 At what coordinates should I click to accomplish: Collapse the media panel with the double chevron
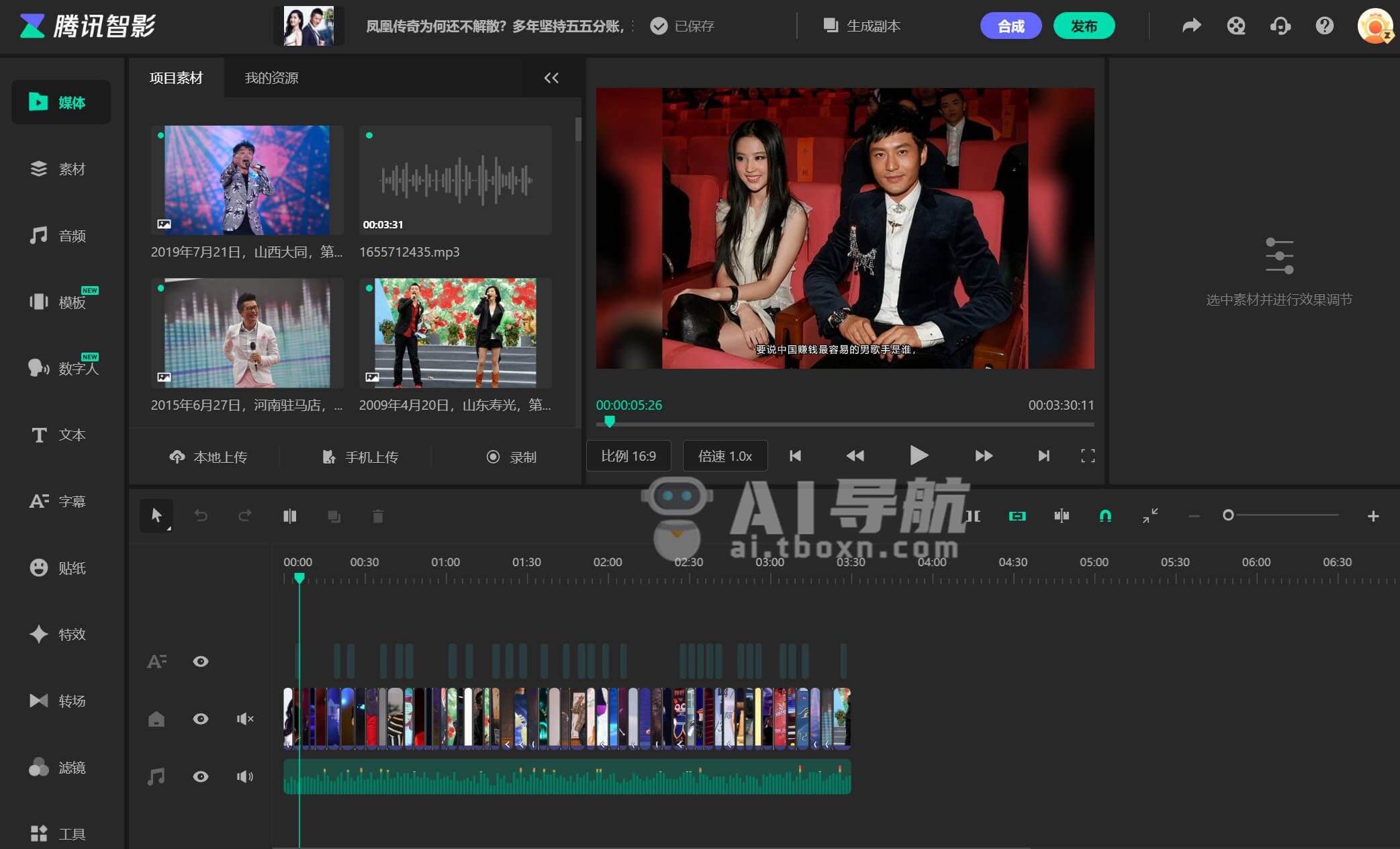coord(551,78)
